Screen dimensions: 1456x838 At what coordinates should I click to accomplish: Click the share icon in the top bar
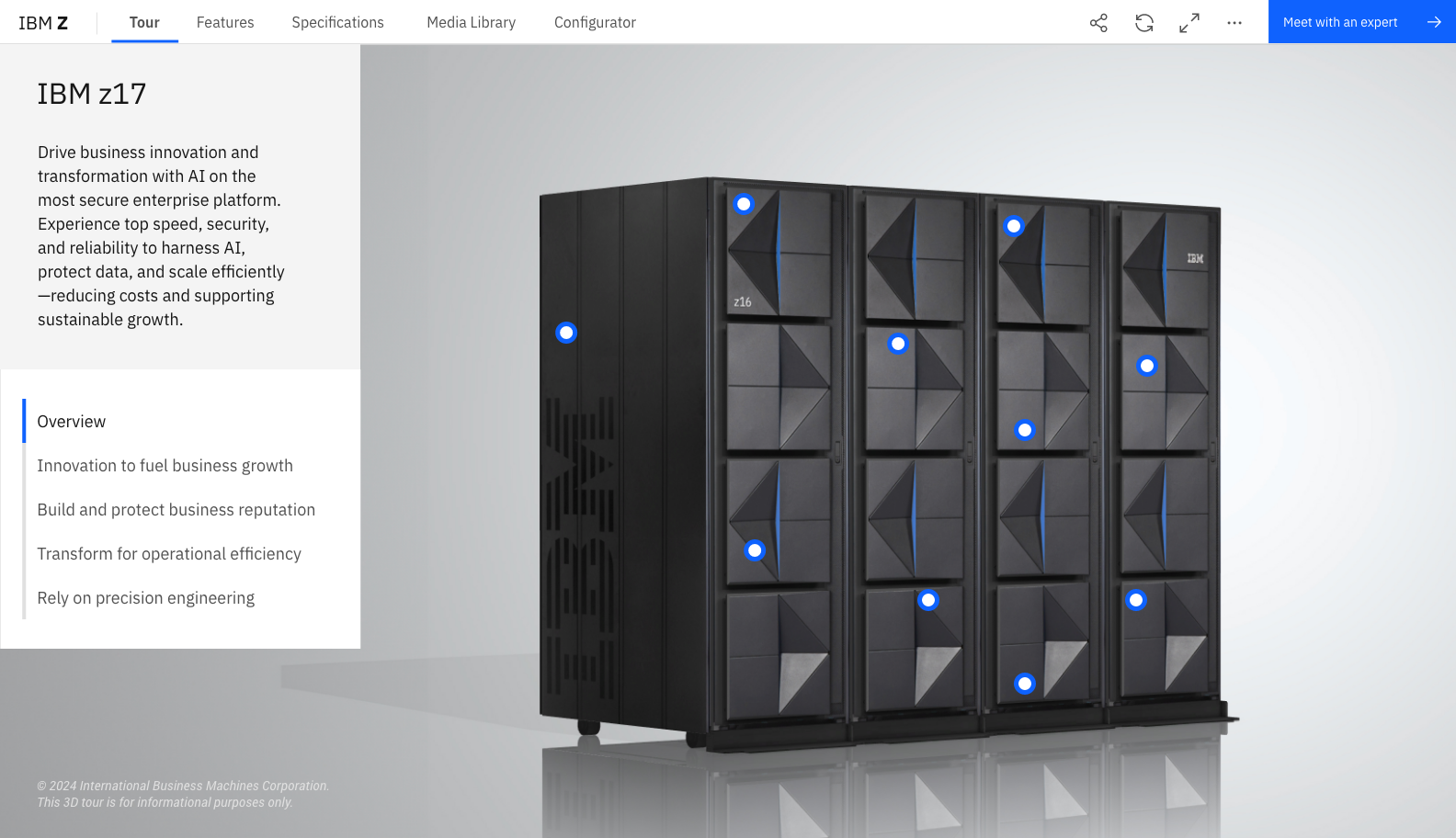tap(1098, 23)
